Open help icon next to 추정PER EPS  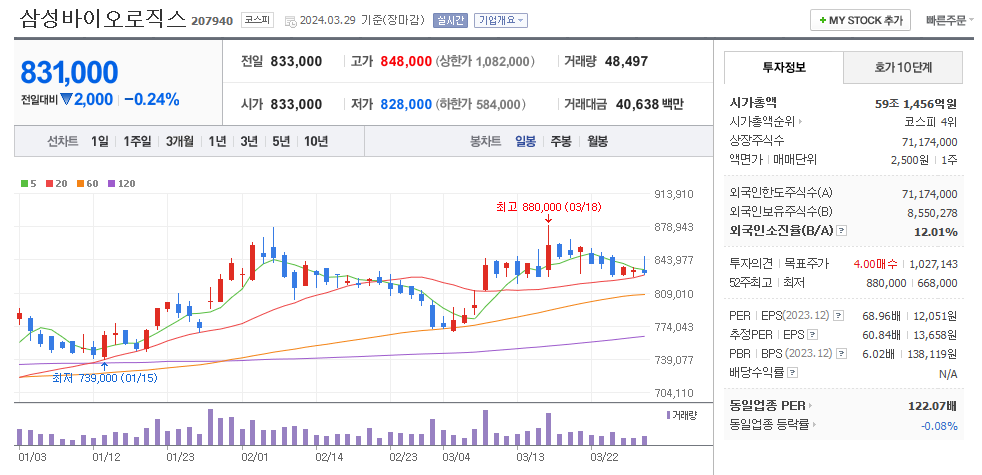pyautogui.click(x=813, y=335)
